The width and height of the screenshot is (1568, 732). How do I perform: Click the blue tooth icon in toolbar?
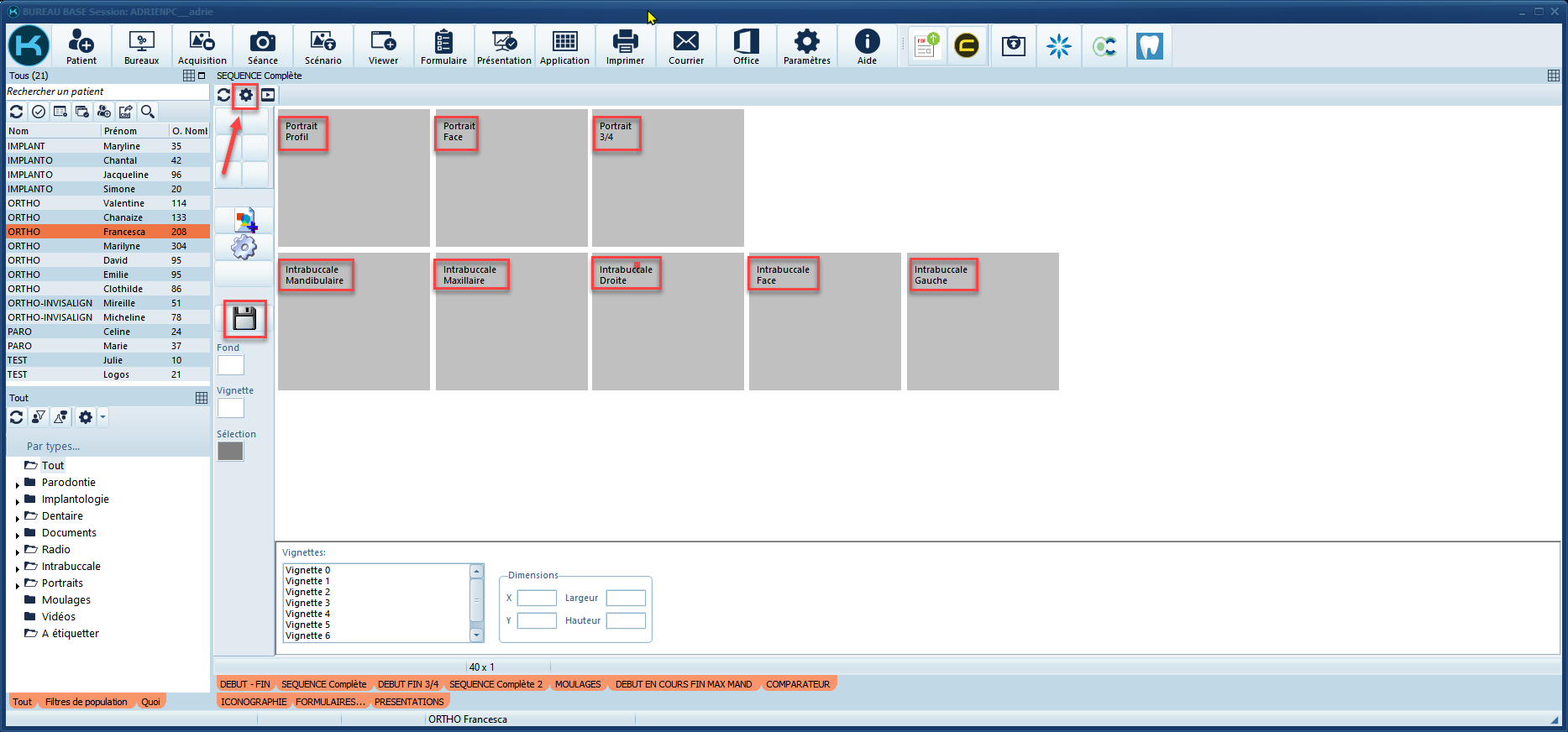click(1149, 45)
